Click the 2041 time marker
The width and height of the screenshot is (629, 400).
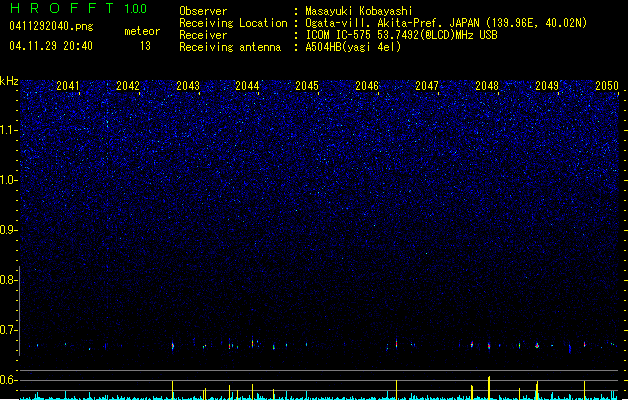(68, 86)
